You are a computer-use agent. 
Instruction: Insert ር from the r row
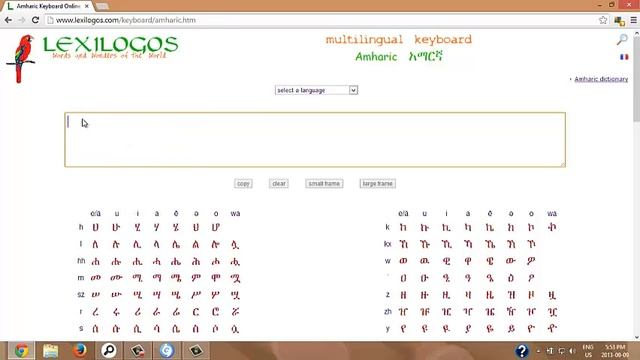coord(196,312)
